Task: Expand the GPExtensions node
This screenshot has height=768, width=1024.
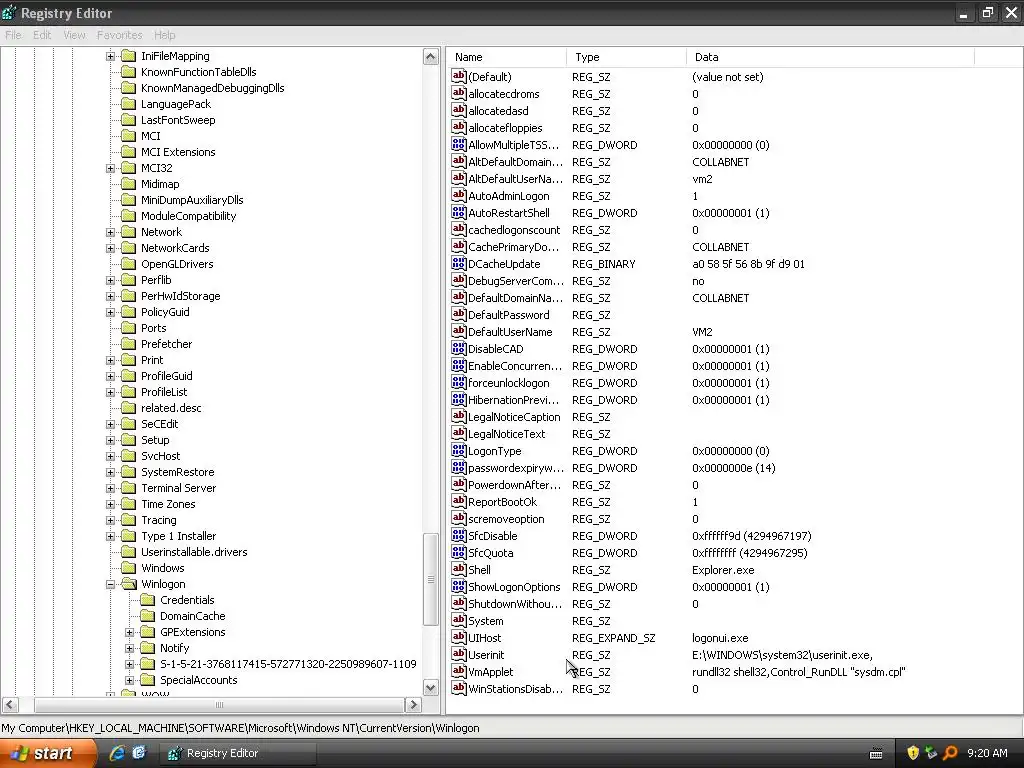Action: 129,632
